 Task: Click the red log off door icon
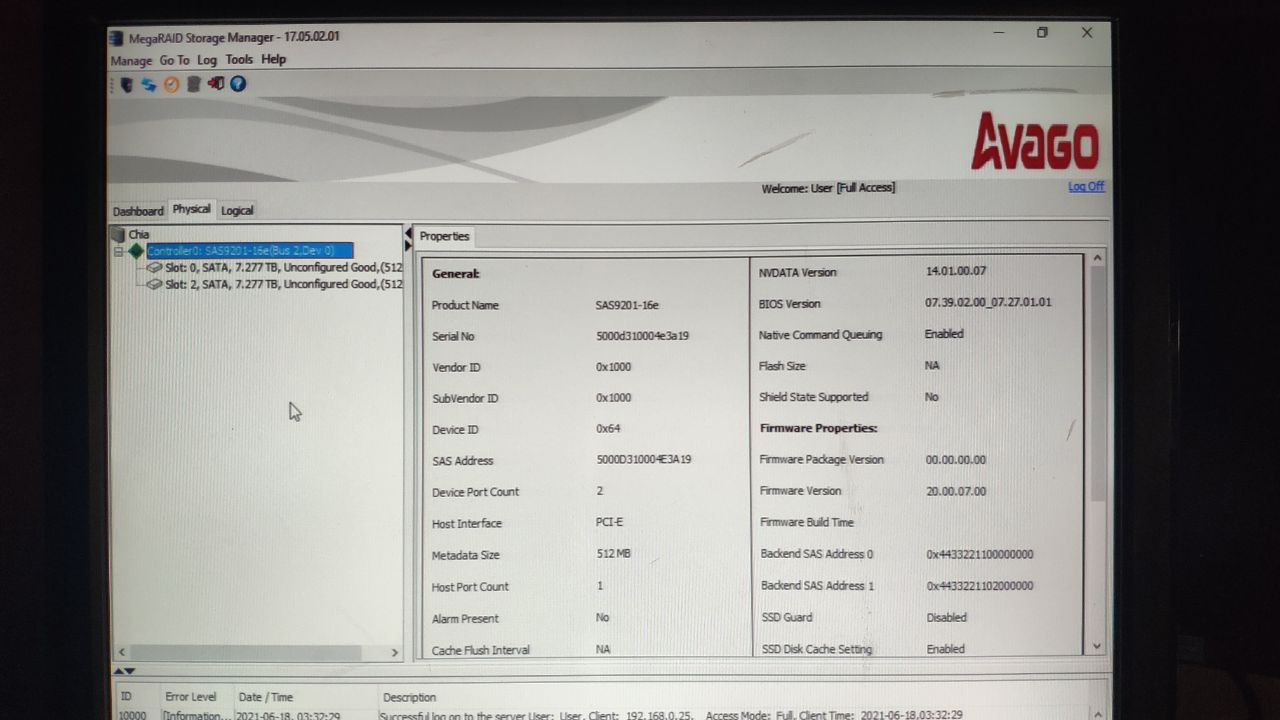(x=216, y=85)
